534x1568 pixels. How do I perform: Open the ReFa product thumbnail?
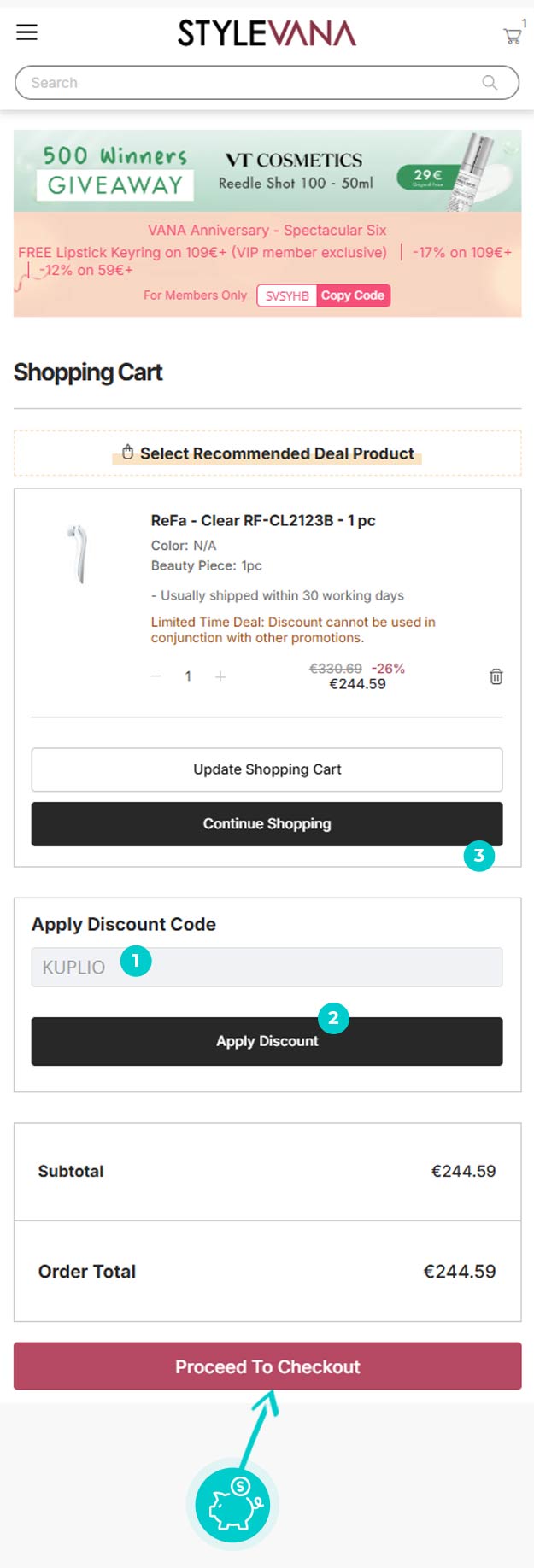pos(79,554)
